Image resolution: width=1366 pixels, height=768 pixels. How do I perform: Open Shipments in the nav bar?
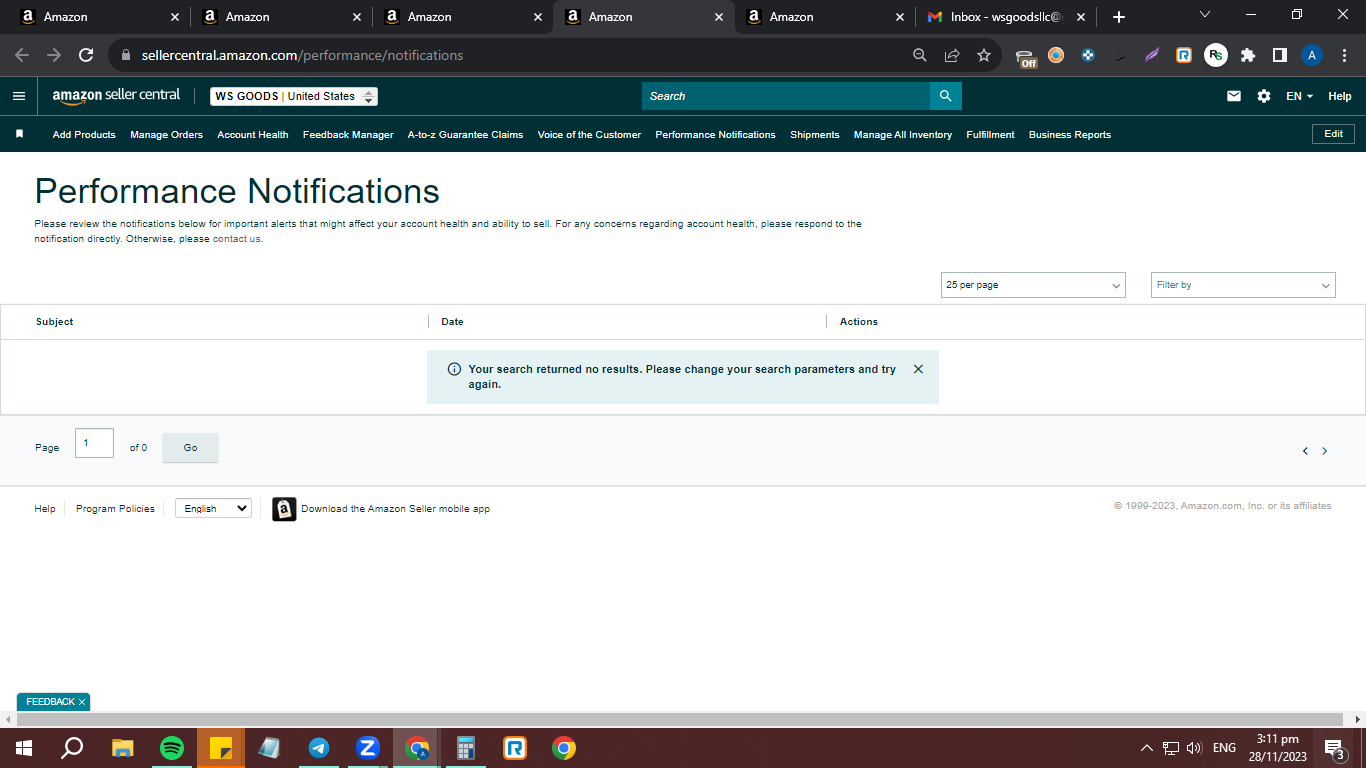point(815,134)
